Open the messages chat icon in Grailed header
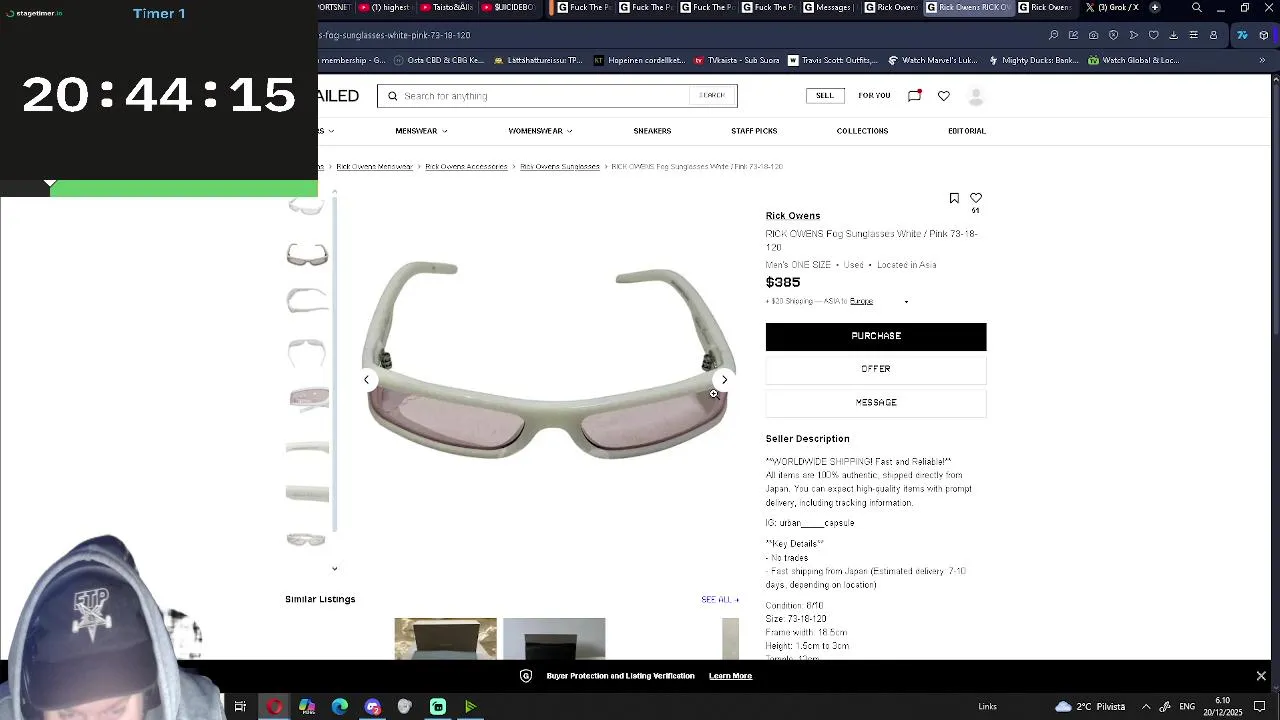The height and width of the screenshot is (720, 1280). point(914,95)
